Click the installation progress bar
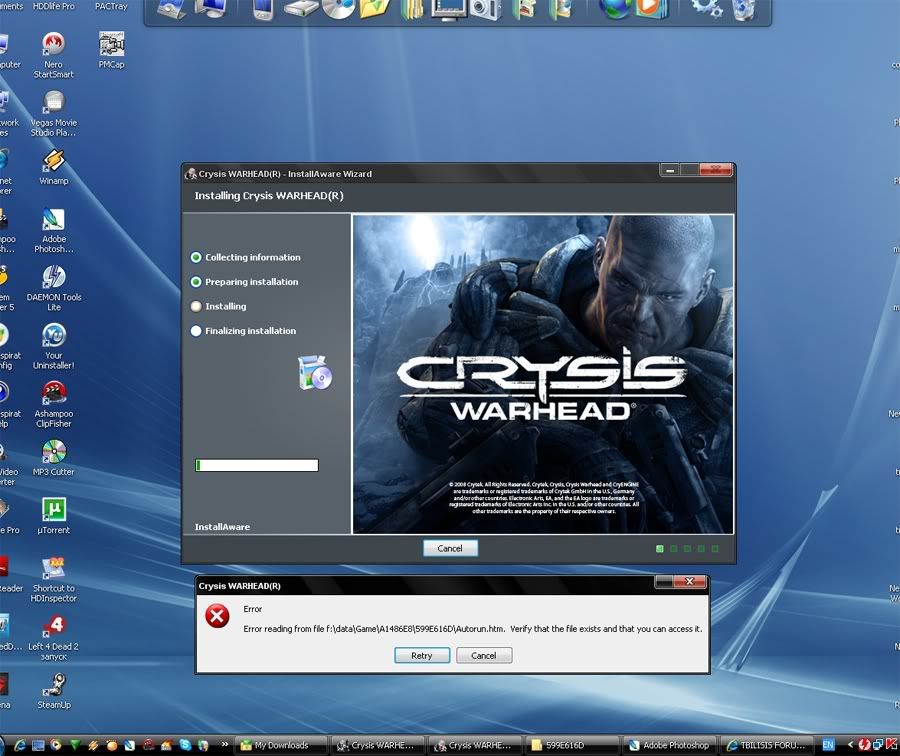This screenshot has height=756, width=900. (x=257, y=465)
